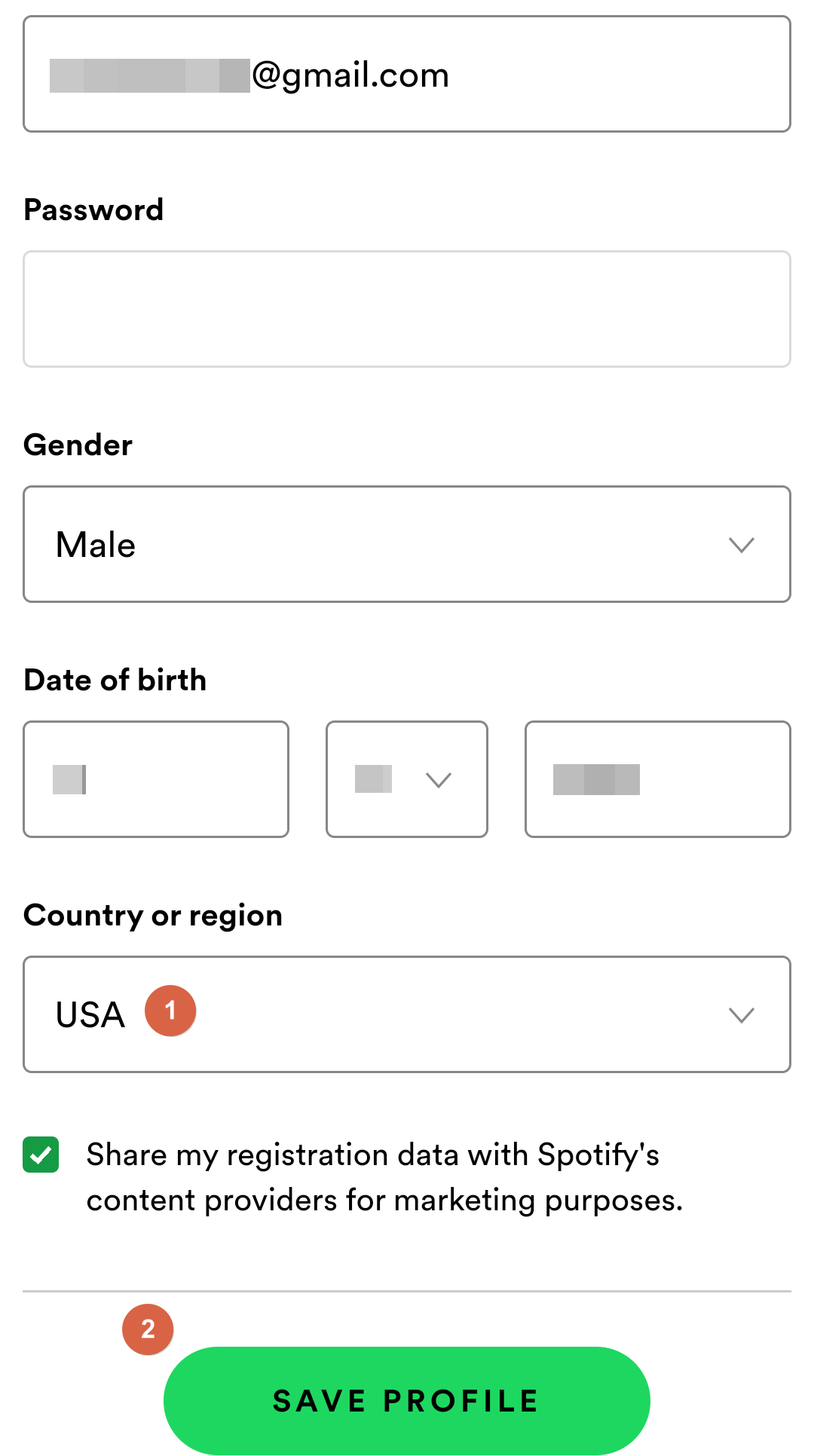Focus the empty Password input field

click(407, 309)
